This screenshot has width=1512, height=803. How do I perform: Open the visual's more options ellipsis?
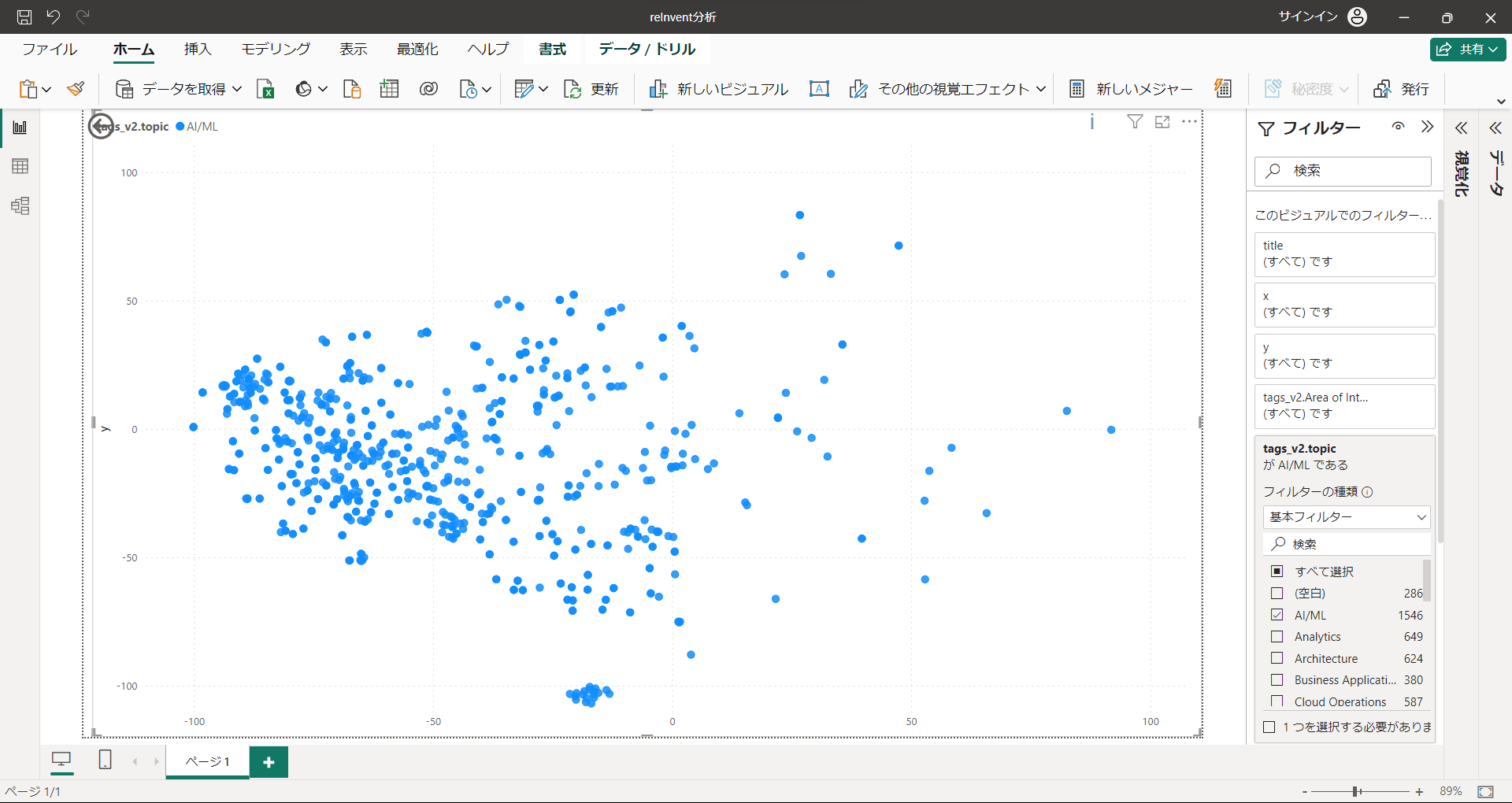coord(1189,122)
